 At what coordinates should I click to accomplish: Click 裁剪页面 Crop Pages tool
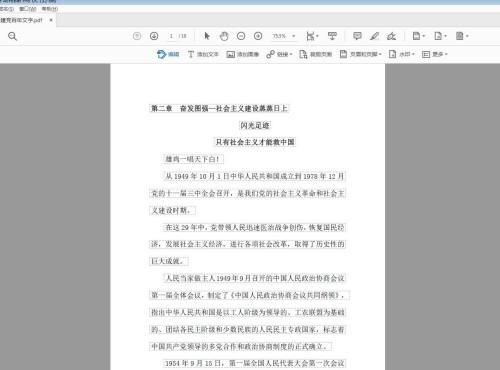point(315,54)
